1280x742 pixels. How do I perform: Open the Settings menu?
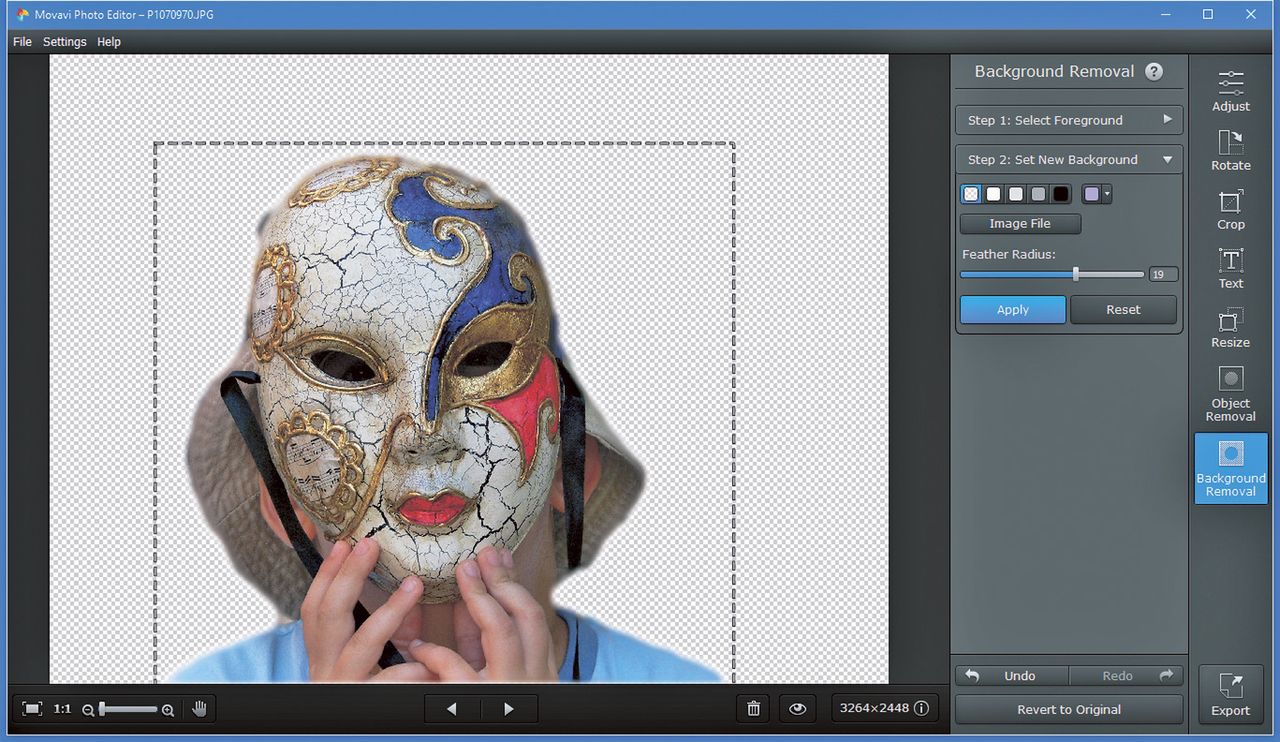(64, 42)
